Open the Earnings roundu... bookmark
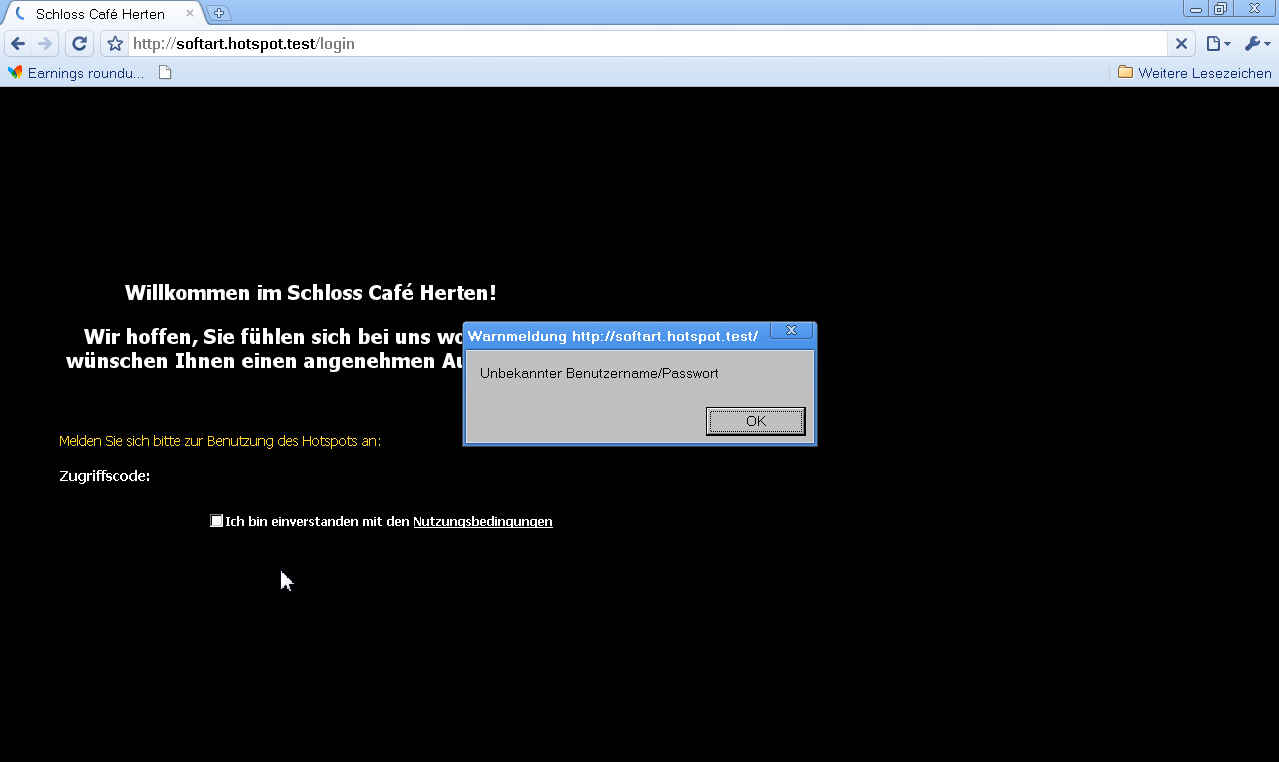The height and width of the screenshot is (762, 1279). [x=76, y=73]
